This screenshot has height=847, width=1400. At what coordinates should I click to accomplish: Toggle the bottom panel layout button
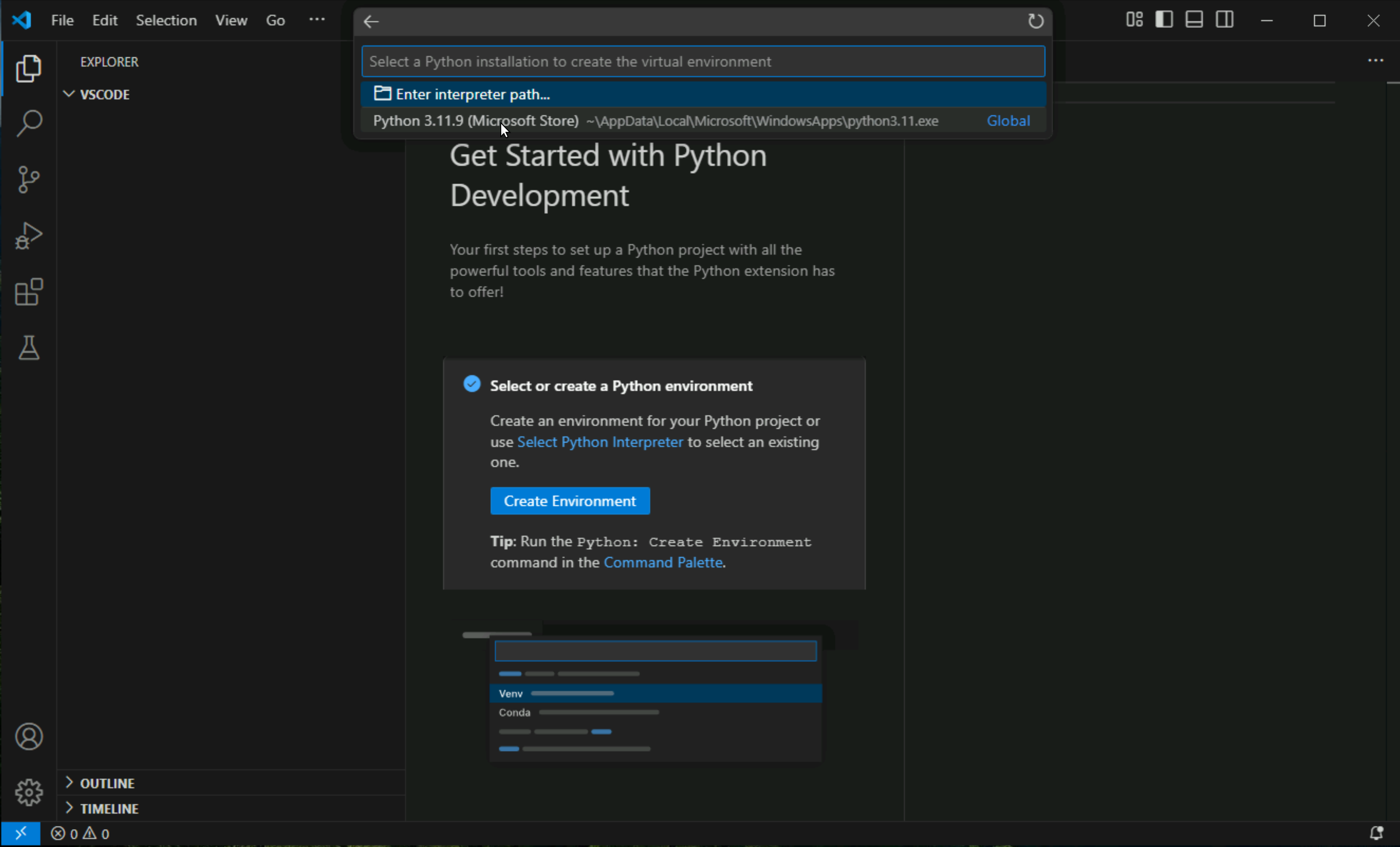click(x=1194, y=20)
